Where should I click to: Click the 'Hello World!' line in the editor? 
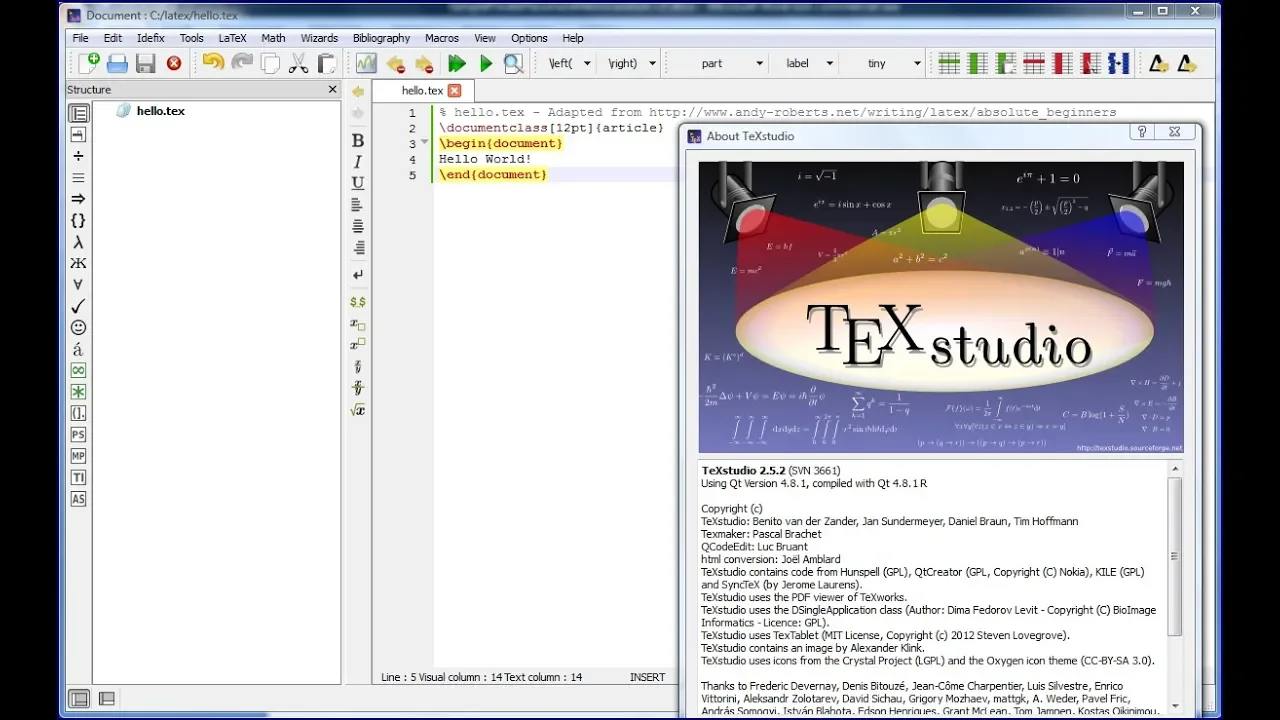pyautogui.click(x=485, y=159)
